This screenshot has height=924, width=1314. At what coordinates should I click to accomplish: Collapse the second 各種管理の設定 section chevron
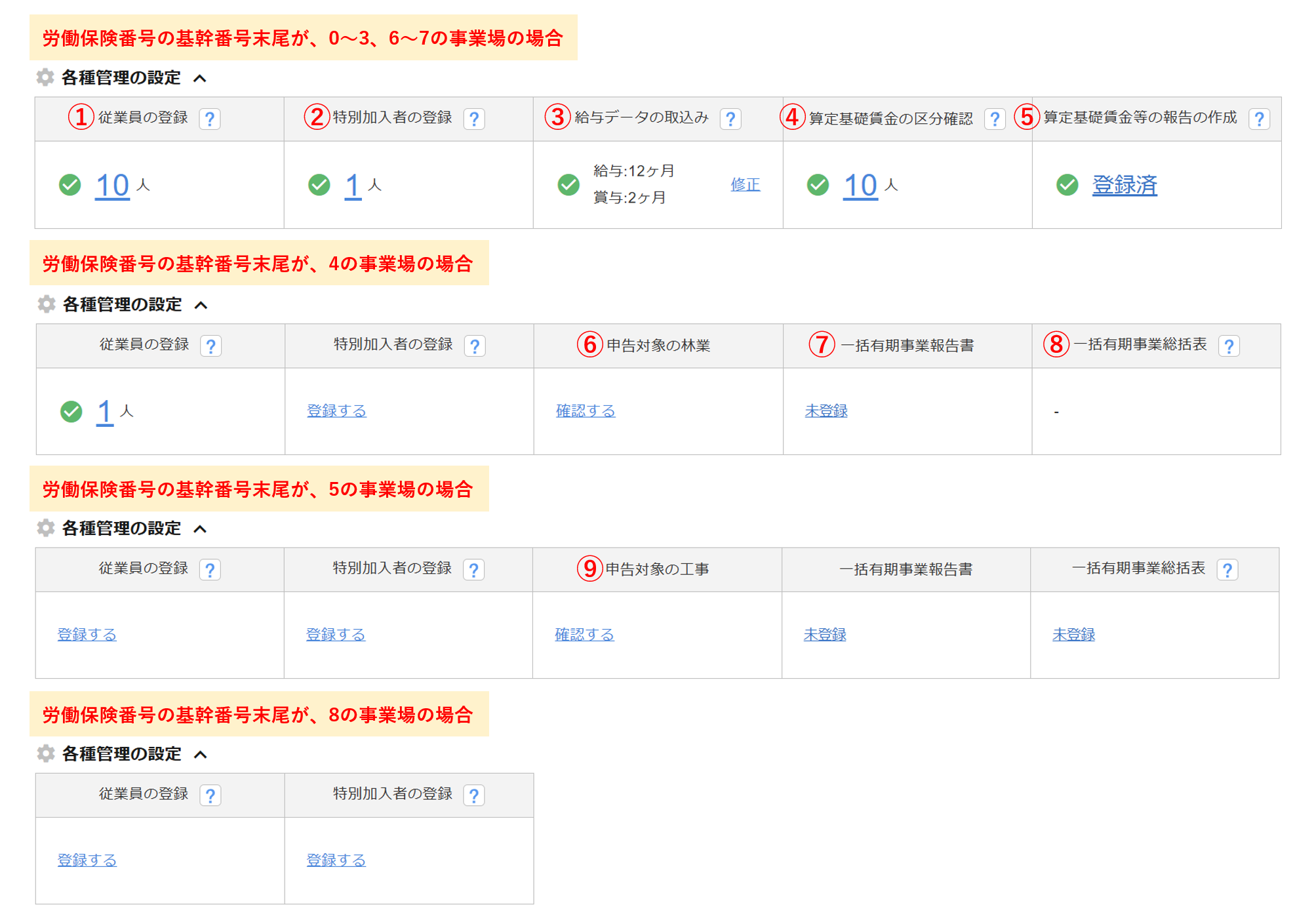[x=201, y=306]
